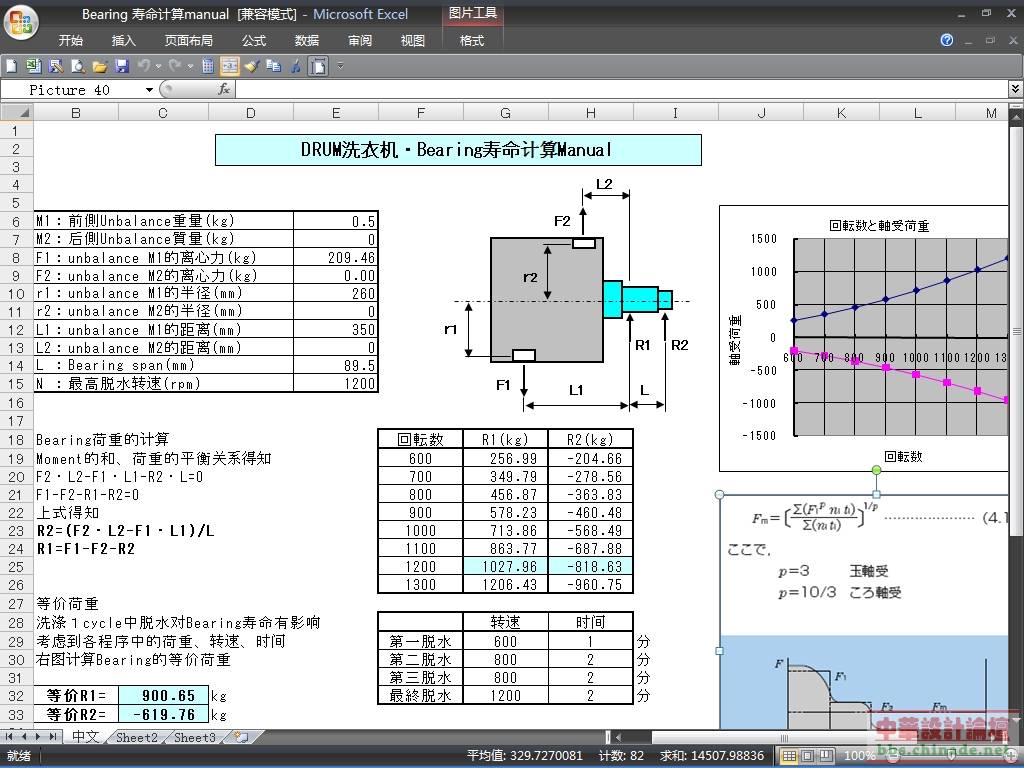
Task: Go to the first sheet tab with navigation arrow
Action: 9,737
